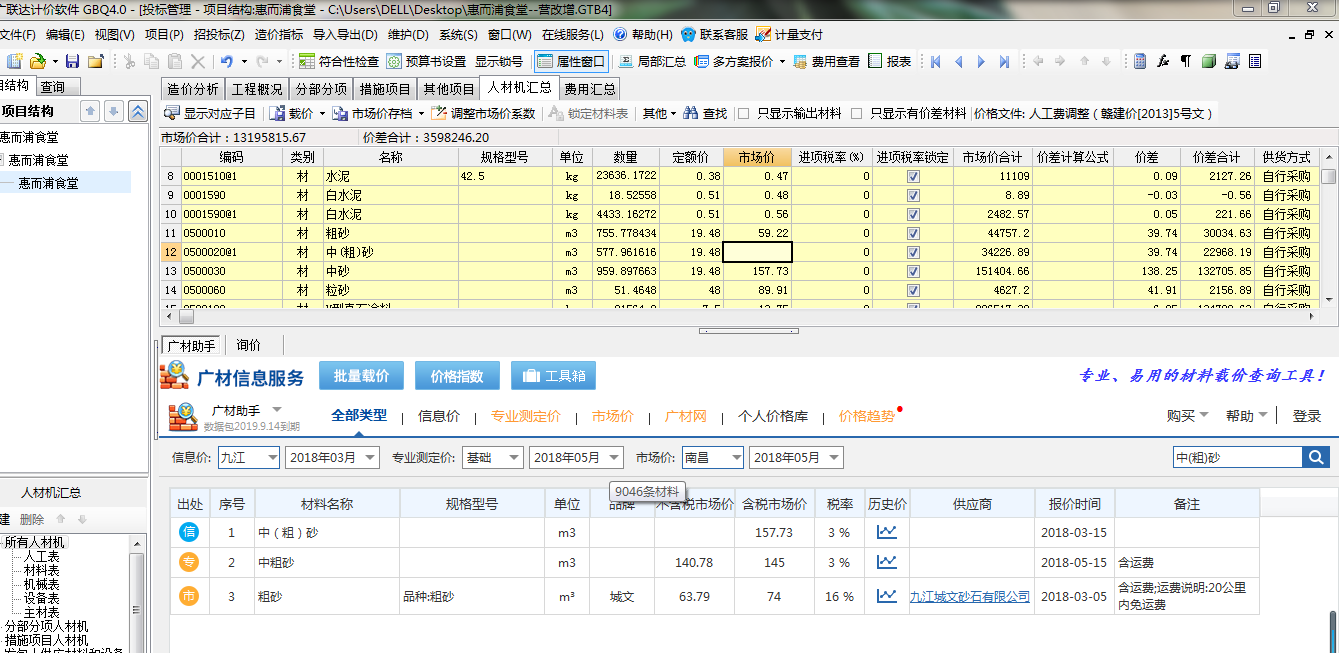This screenshot has width=1339, height=653.
Task: Open the 专业测定价 基础 dropdown
Action: [x=493, y=457]
